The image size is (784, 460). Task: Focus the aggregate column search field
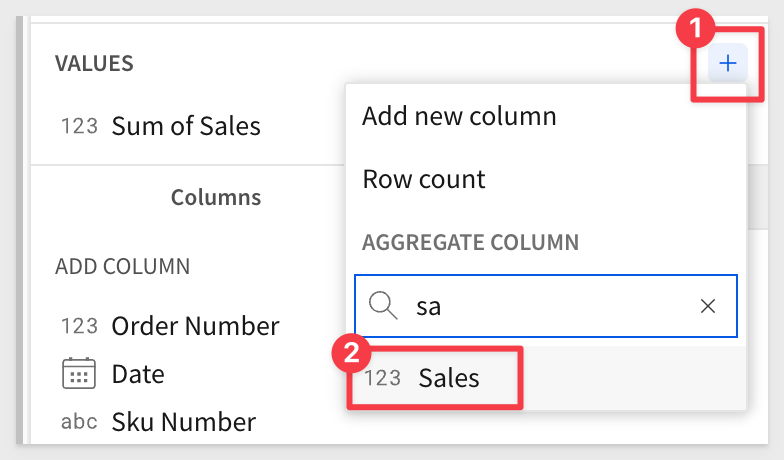546,306
